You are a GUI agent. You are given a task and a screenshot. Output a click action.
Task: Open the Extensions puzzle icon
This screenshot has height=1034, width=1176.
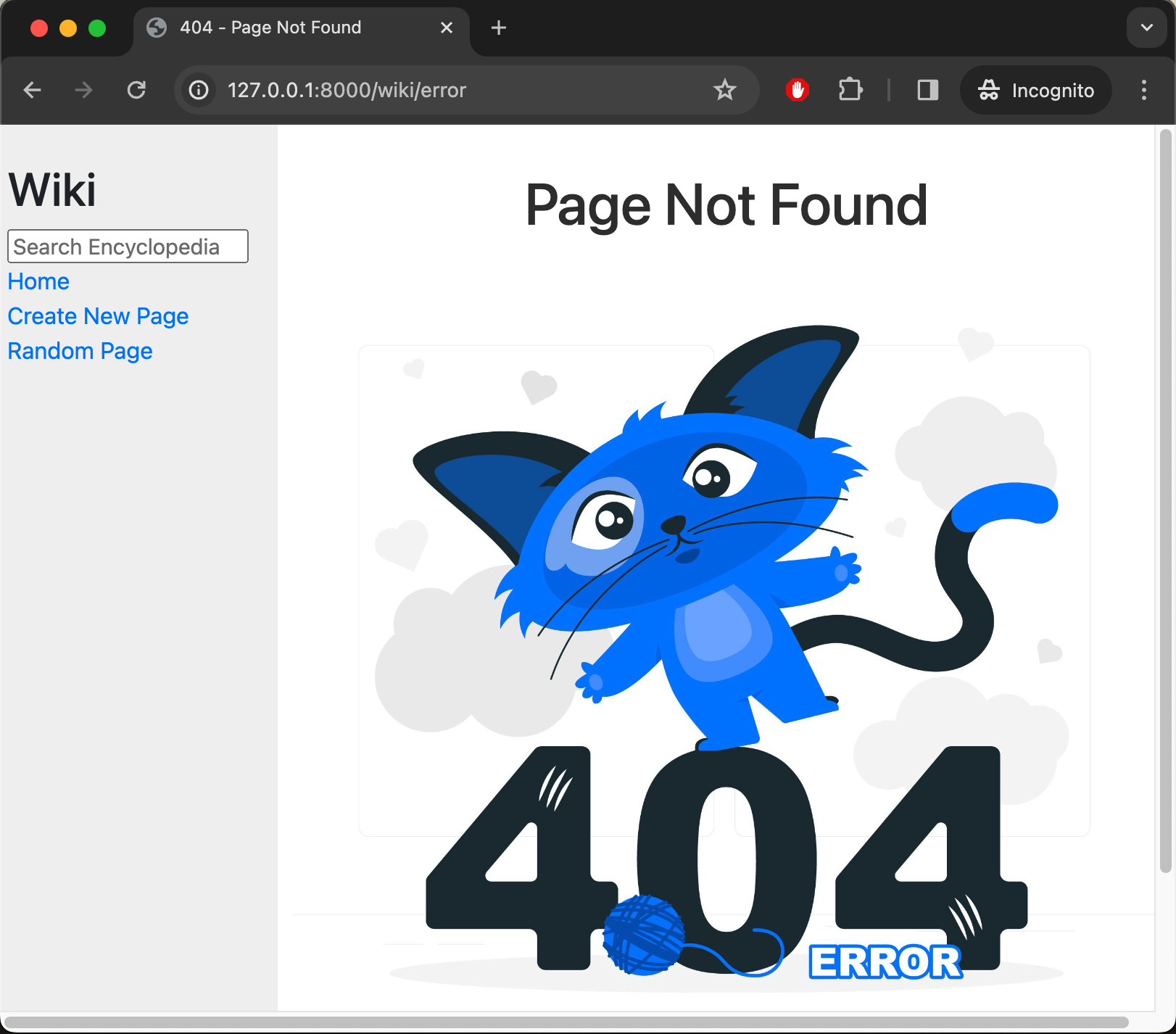[x=850, y=90]
